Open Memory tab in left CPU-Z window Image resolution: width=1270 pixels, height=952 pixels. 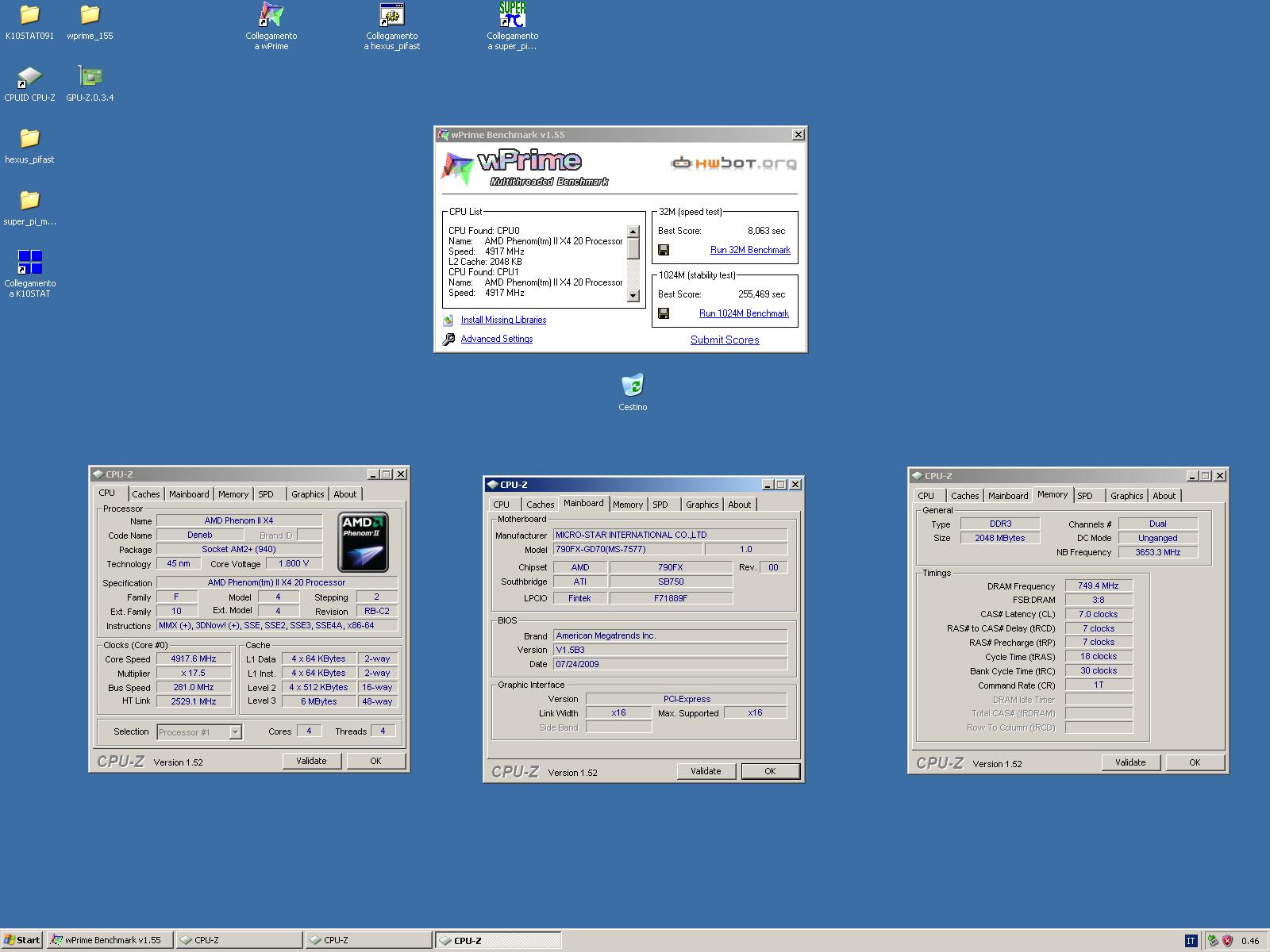(x=233, y=494)
